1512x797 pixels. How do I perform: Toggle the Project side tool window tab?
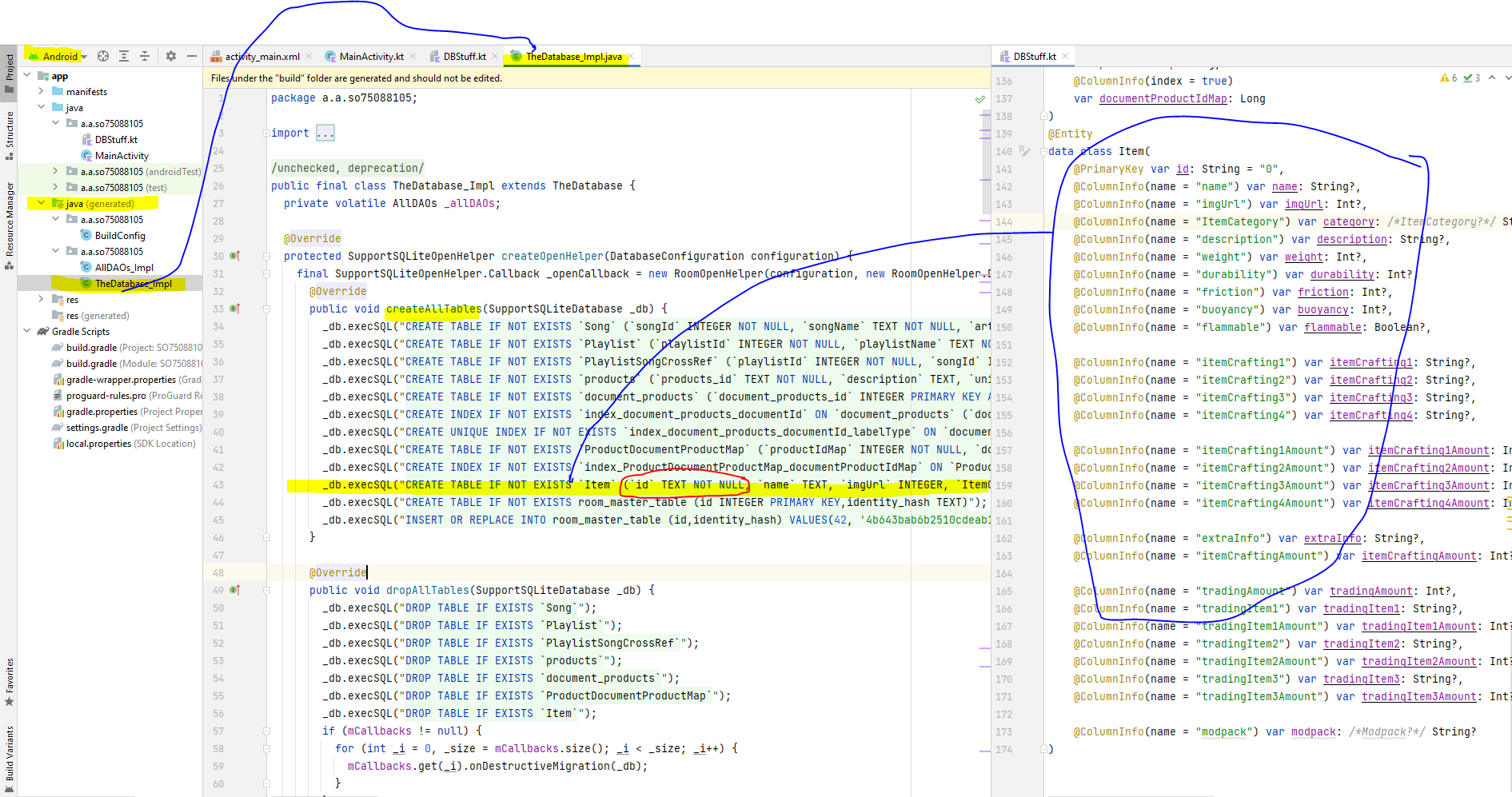(9, 72)
